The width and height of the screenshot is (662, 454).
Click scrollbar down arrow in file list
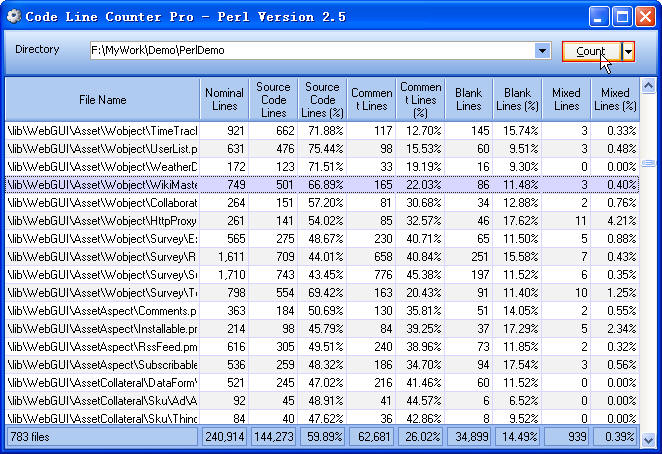tap(648, 438)
